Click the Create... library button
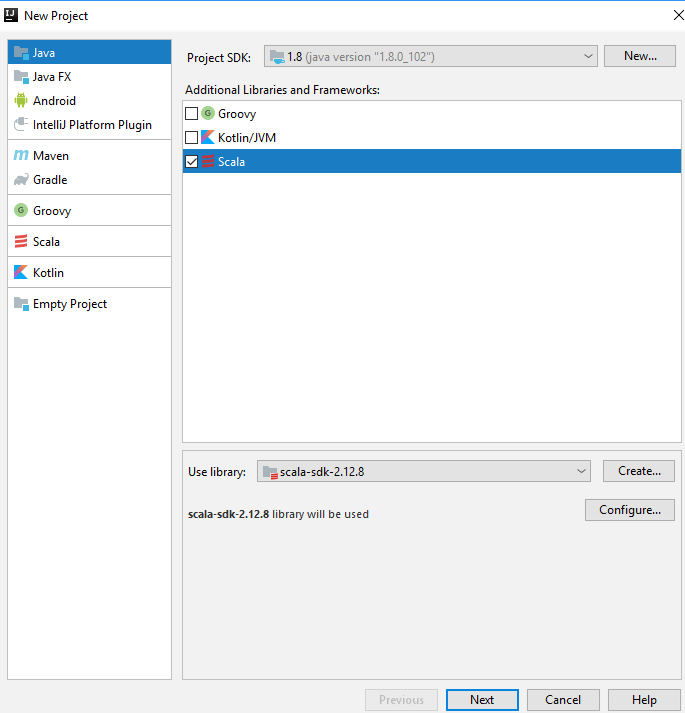685x713 pixels. tap(638, 471)
